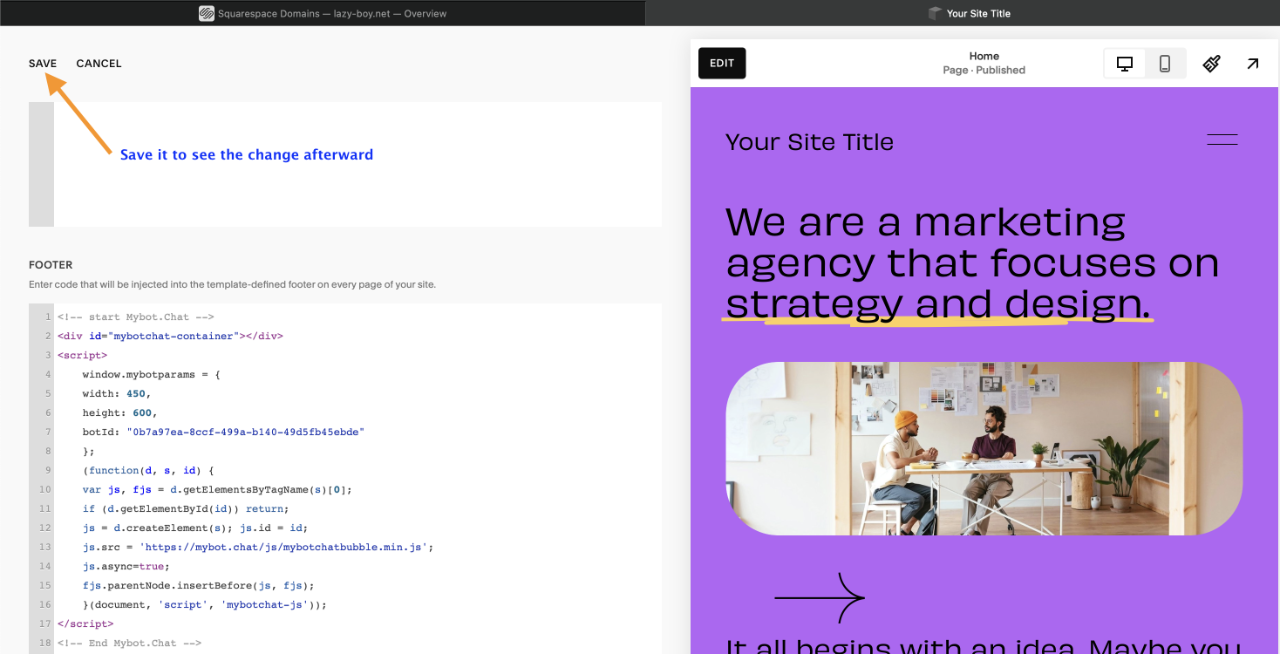Open the site's hamburger menu icon
The image size is (1280, 654).
(1222, 140)
